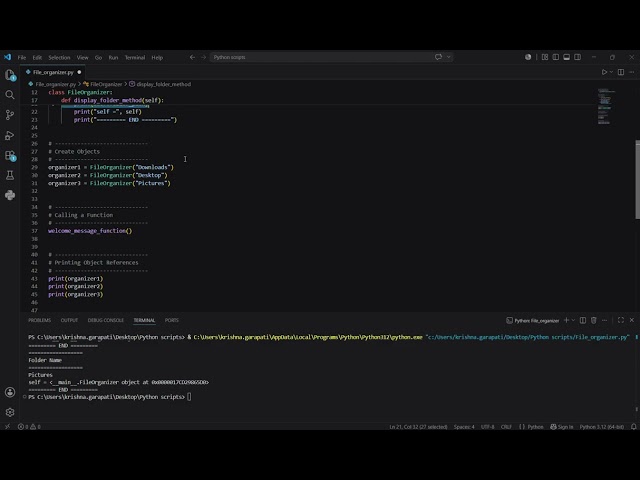This screenshot has width=640, height=480.
Task: Open the Manage gear menu
Action: tap(10, 412)
